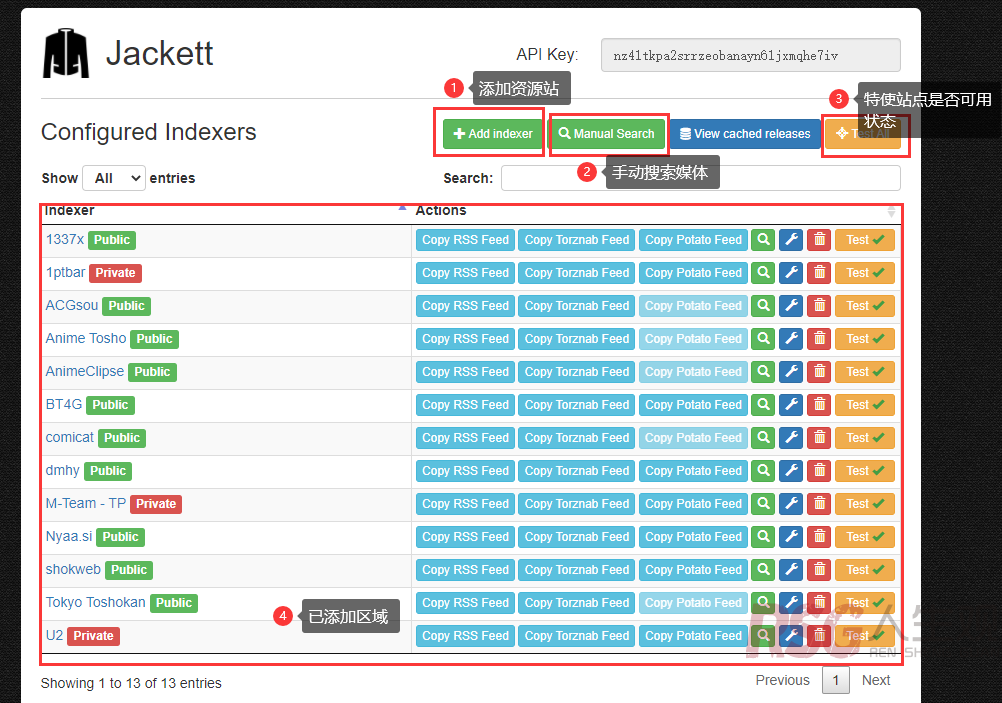This screenshot has height=703, width=1002.
Task: Click the Private badge for 1ptbar
Action: pyautogui.click(x=115, y=273)
